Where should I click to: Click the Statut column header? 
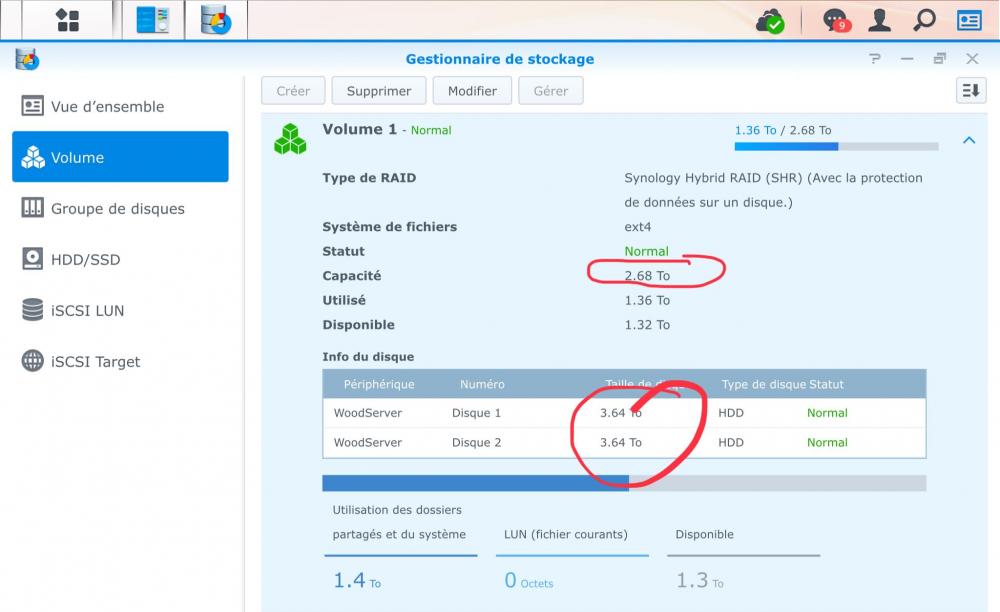[826, 384]
